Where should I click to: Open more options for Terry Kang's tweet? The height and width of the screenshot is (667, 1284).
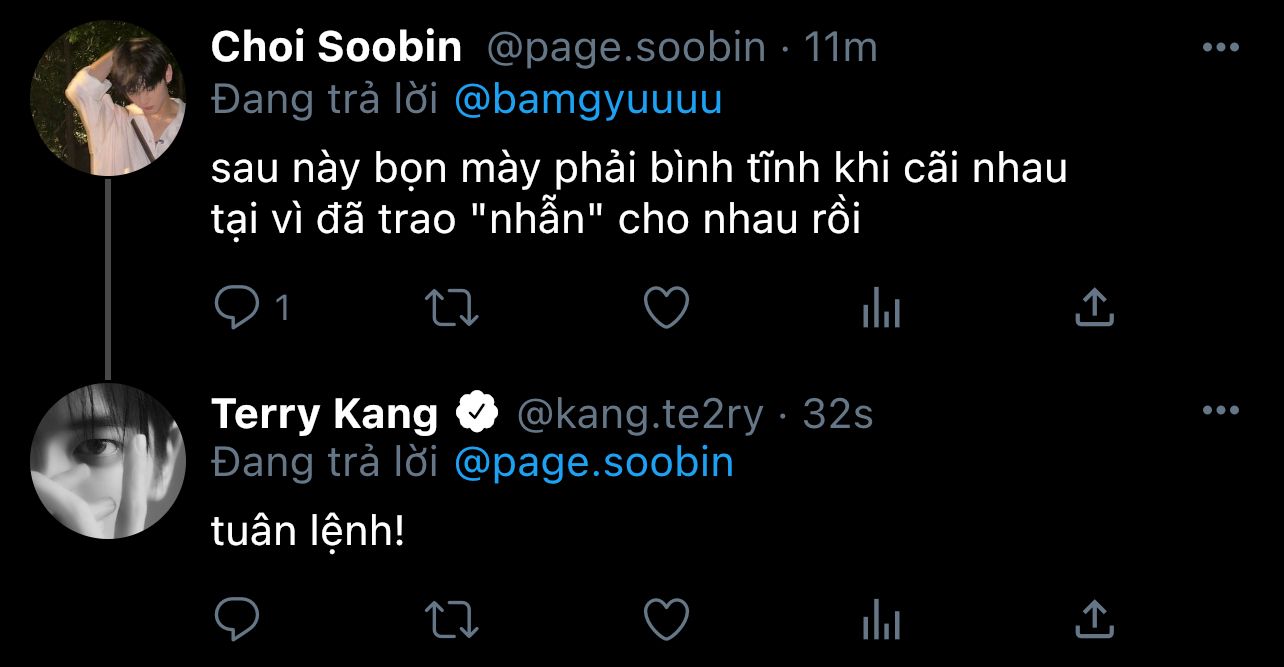pos(1220,411)
